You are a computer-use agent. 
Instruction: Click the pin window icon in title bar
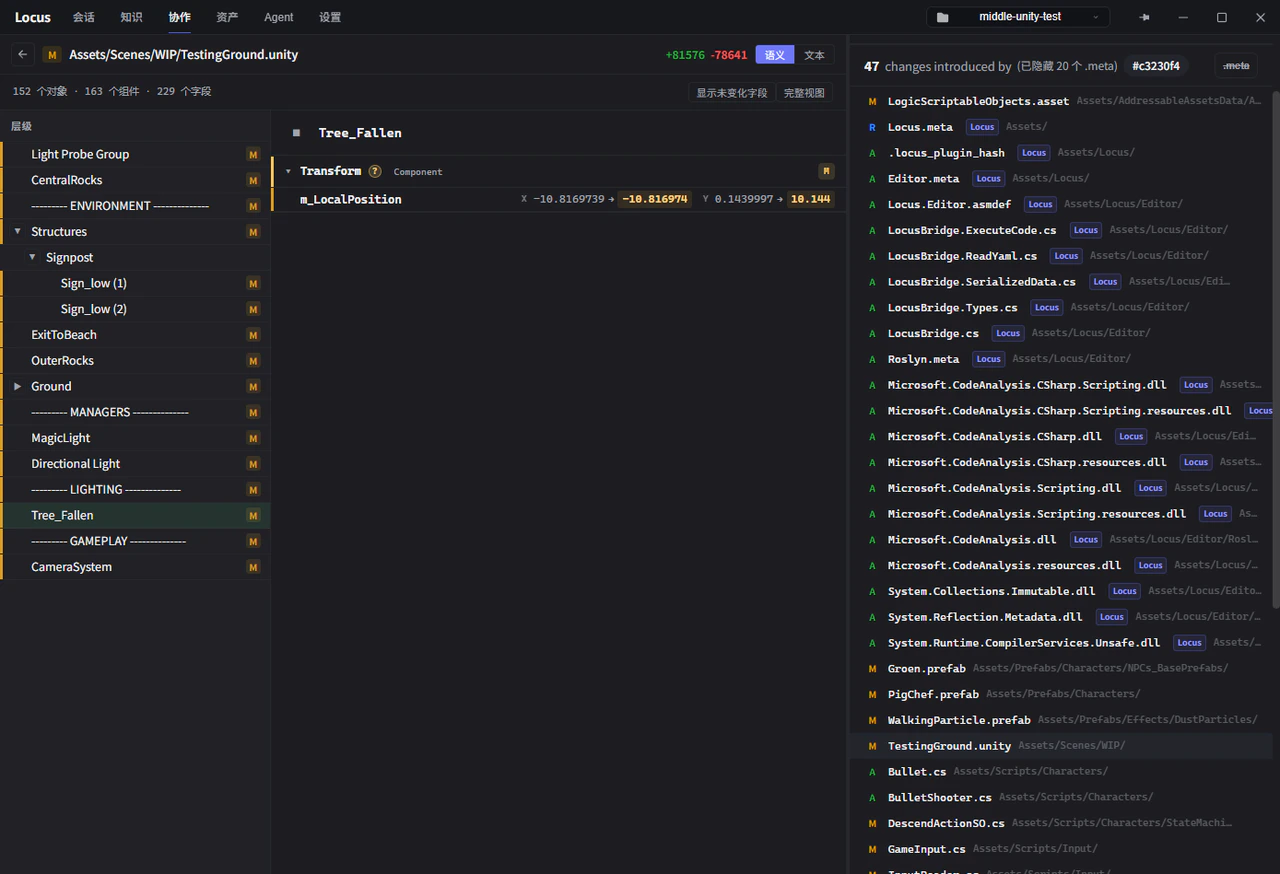tap(1144, 17)
